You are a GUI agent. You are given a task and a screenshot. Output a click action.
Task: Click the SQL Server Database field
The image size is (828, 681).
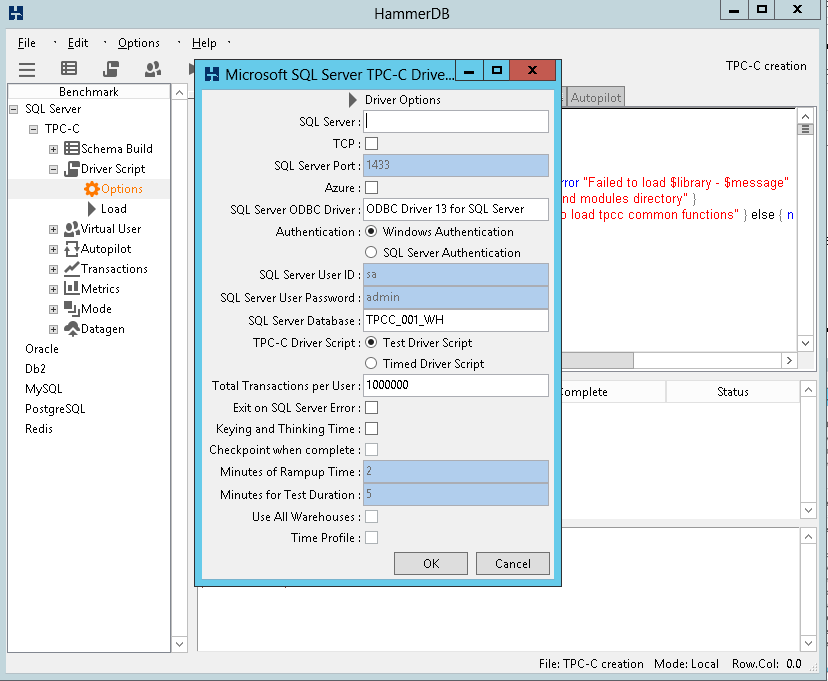coord(456,320)
